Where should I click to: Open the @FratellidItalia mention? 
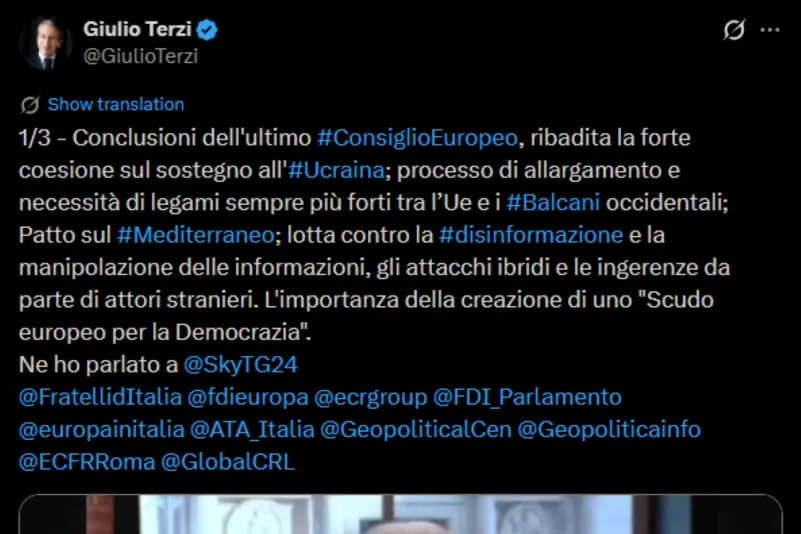[100, 397]
